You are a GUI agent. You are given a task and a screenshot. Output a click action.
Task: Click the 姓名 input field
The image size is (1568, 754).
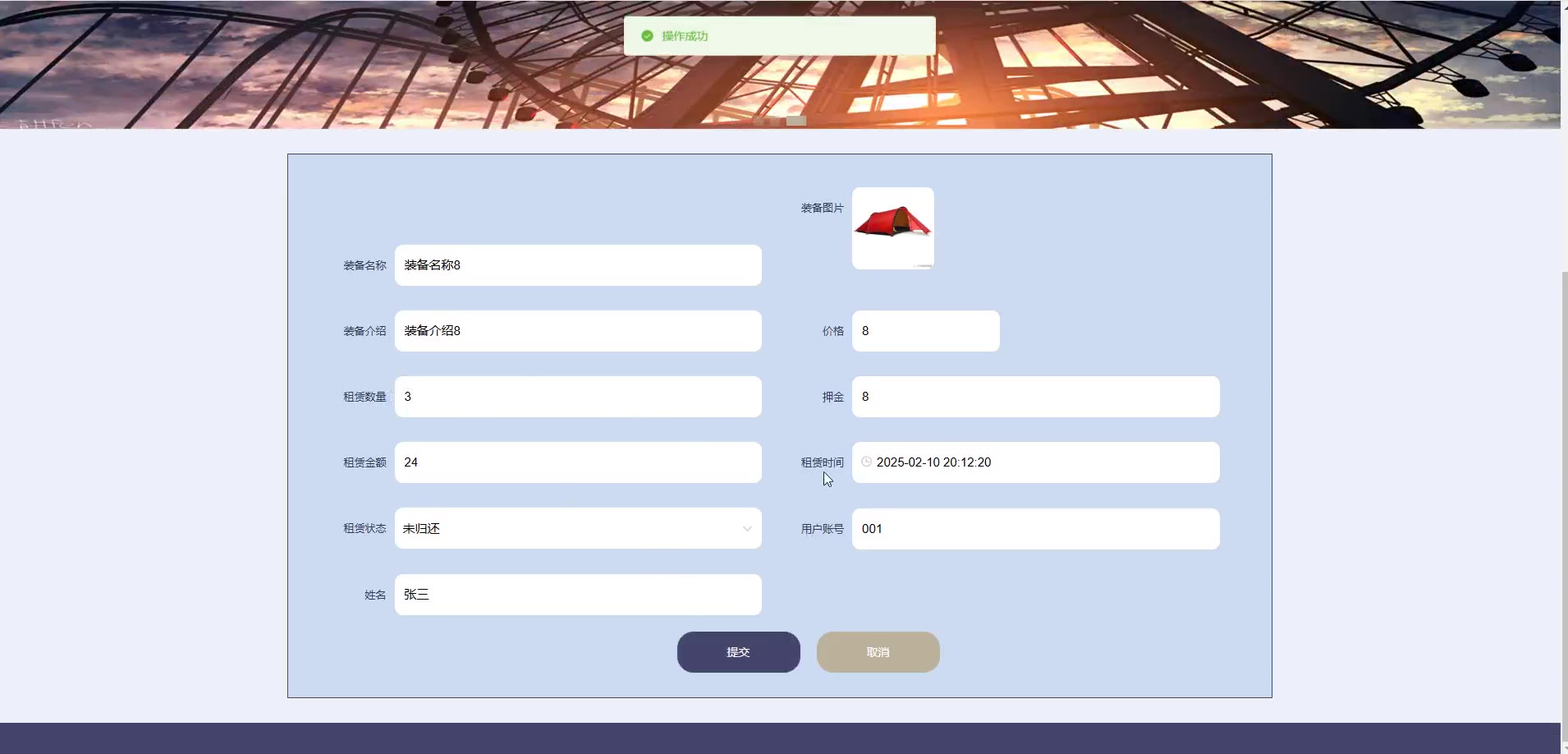tap(578, 595)
